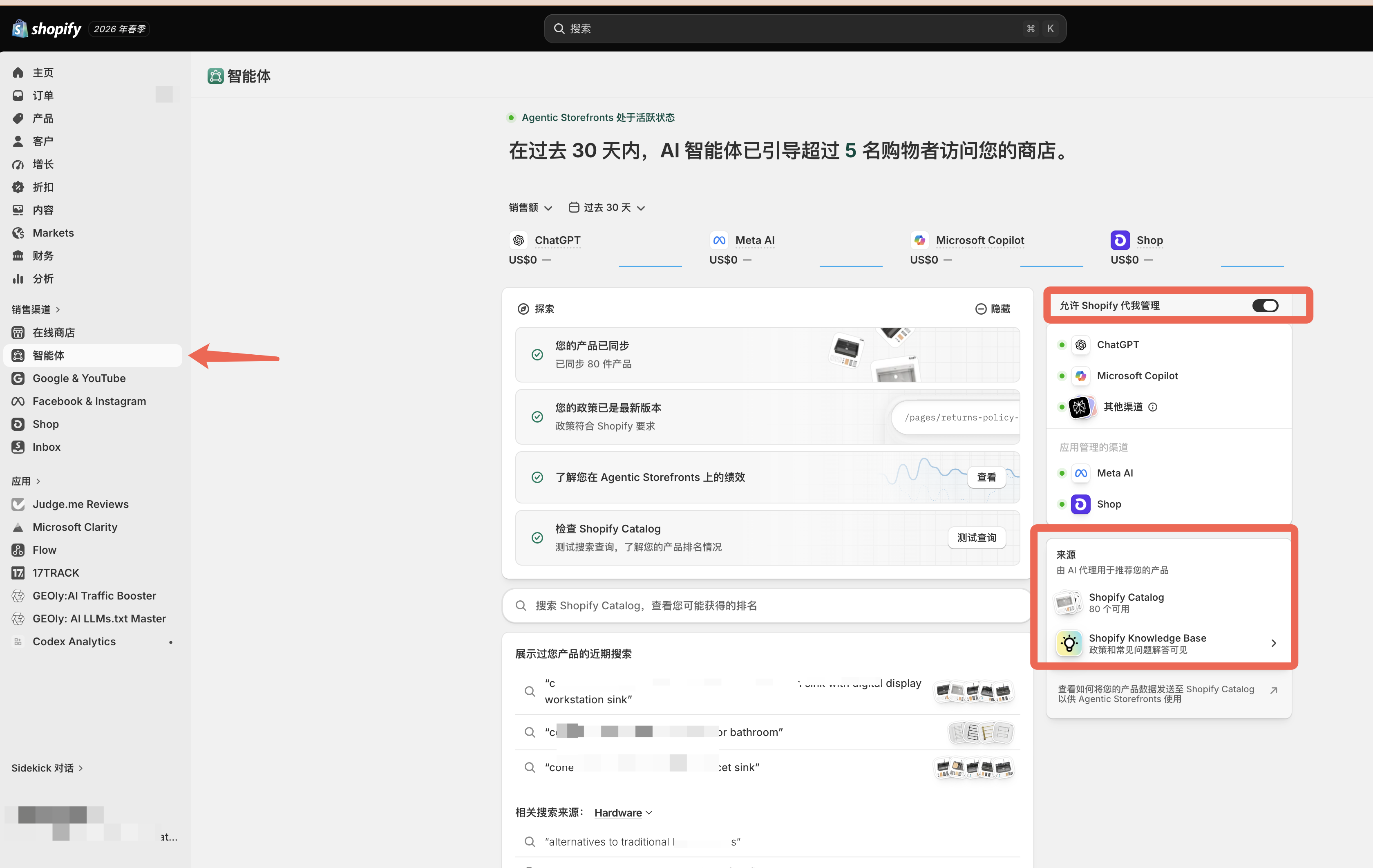Open 客户 customers person icon
The image size is (1373, 868).
(x=18, y=141)
